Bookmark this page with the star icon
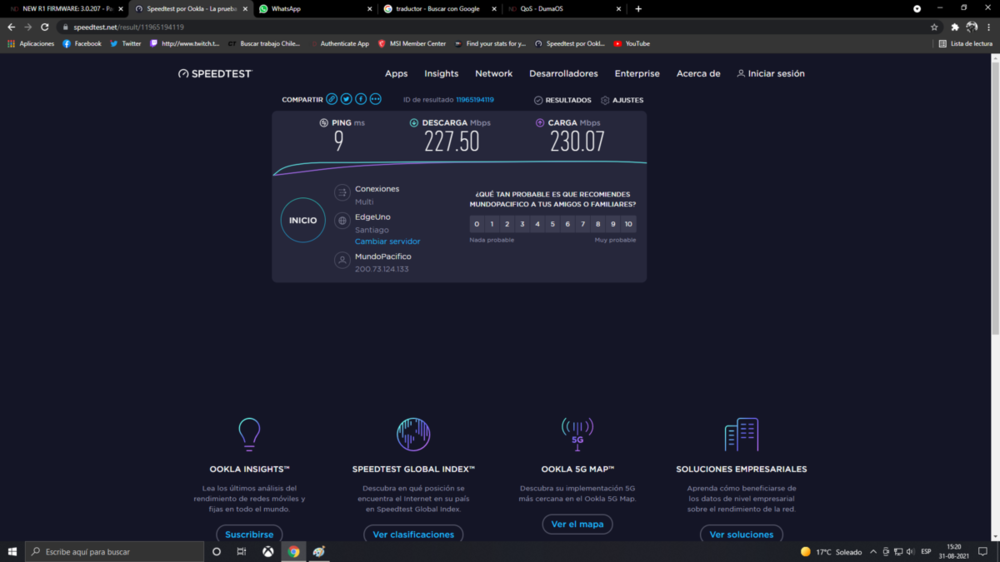The width and height of the screenshot is (1000, 562). (x=934, y=27)
